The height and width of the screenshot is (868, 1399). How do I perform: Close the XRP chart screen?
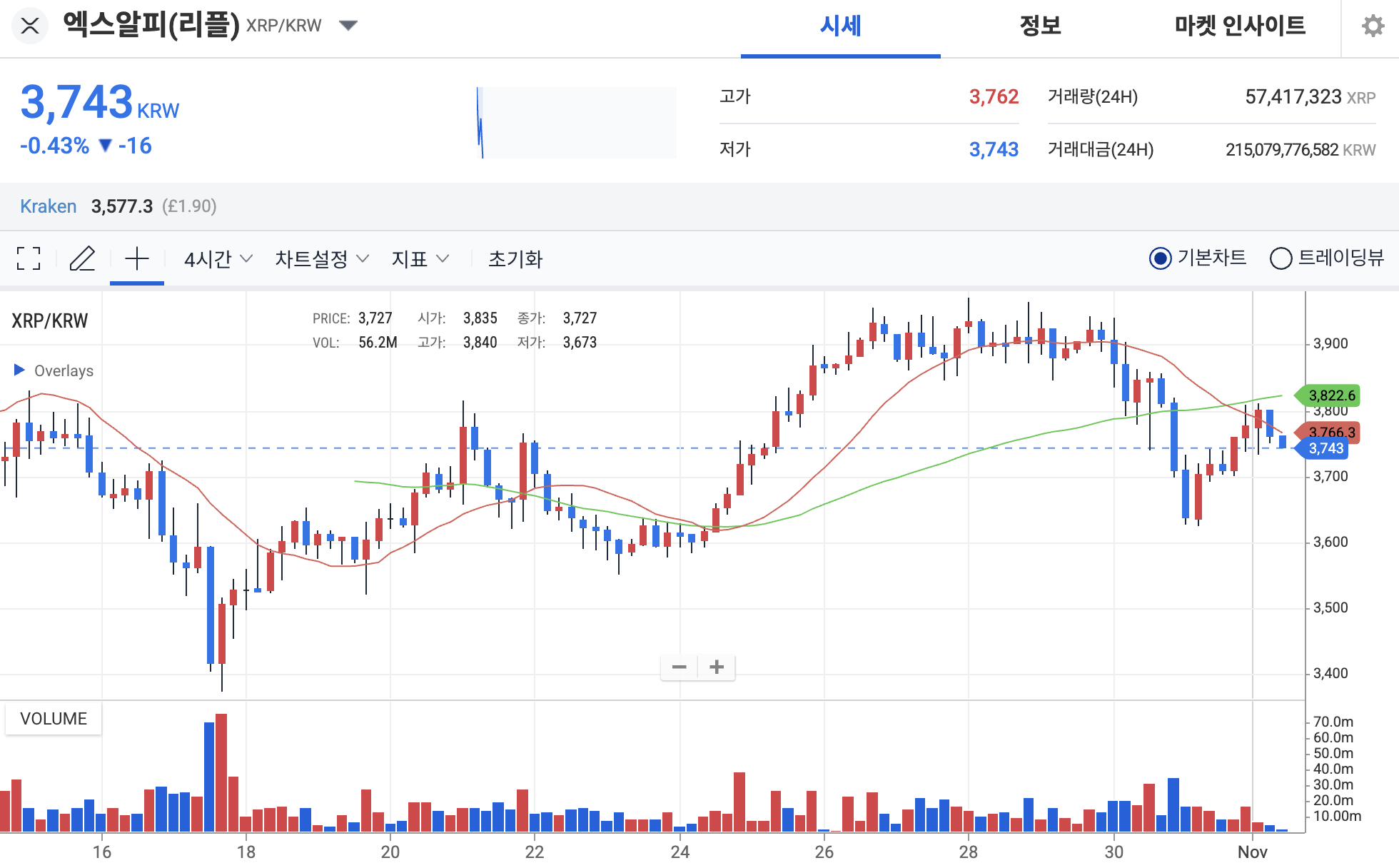coord(29,26)
